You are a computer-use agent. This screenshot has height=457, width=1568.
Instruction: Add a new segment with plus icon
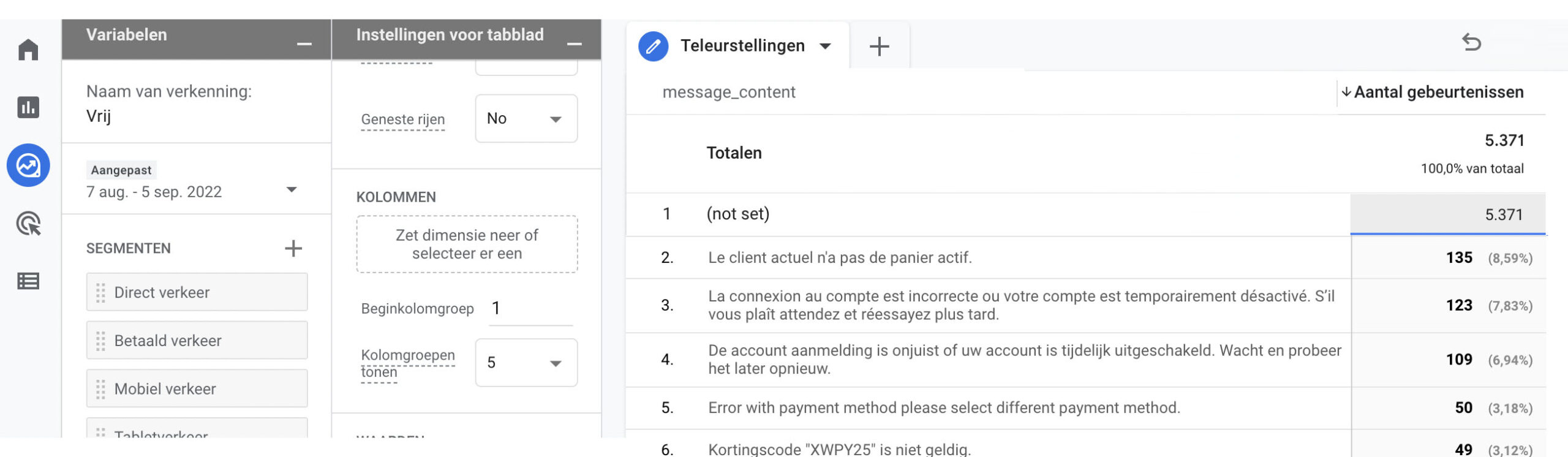click(293, 248)
